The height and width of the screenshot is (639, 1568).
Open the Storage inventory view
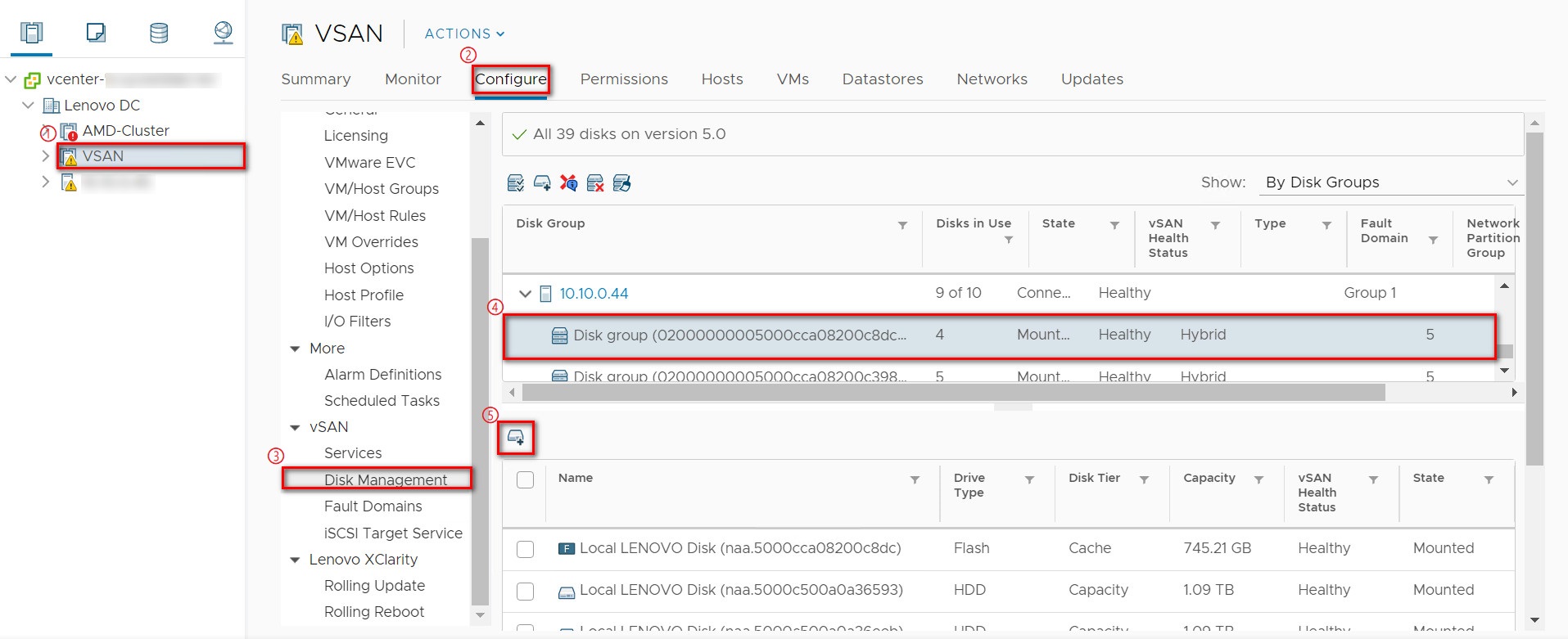159,33
